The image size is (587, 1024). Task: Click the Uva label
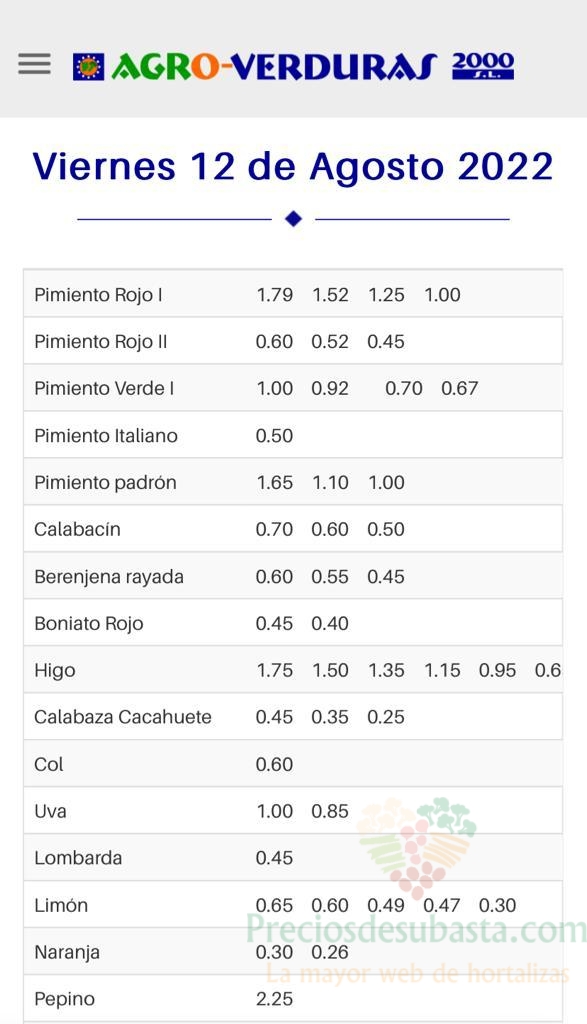pyautogui.click(x=50, y=811)
